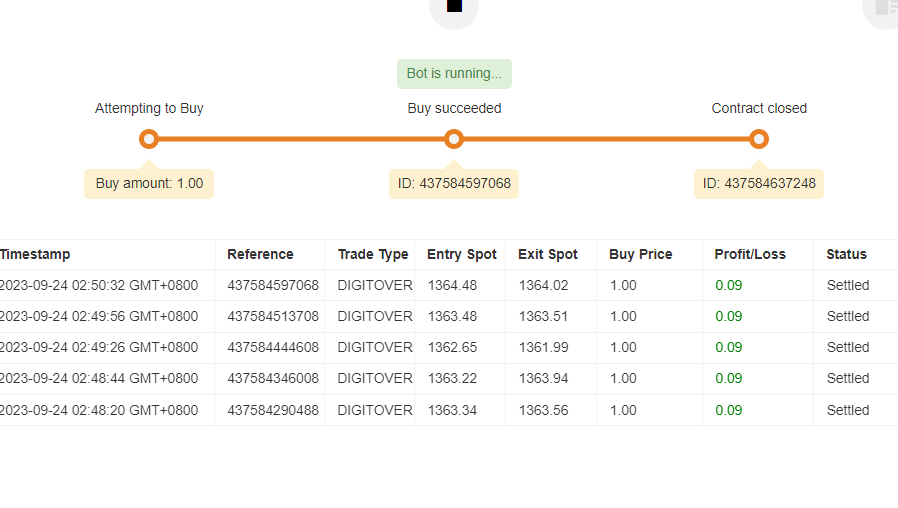Click exit spot 1363.94

coord(543,378)
